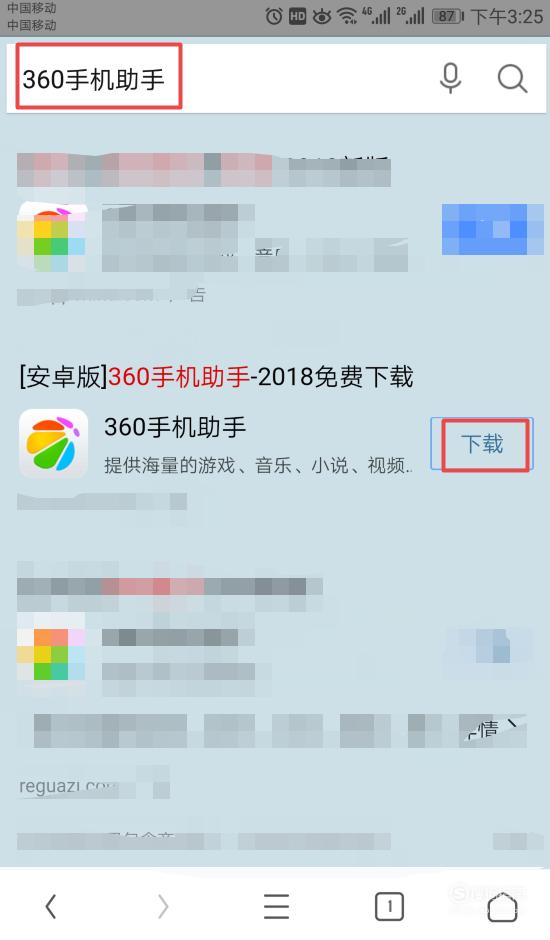The height and width of the screenshot is (940, 550).
Task: Tap the home icon in bottom bar
Action: point(503,906)
